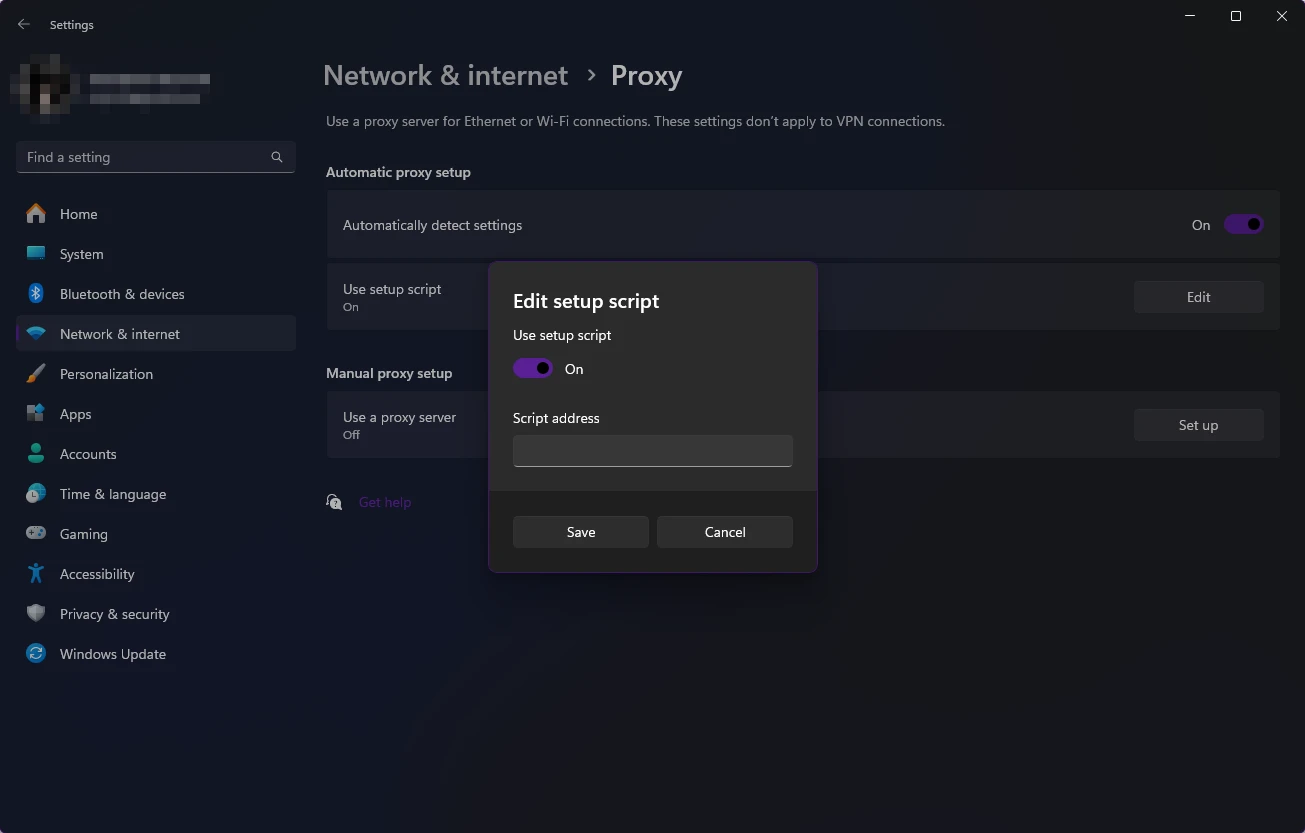
Task: Open Gaming controller icon
Action: 36,534
